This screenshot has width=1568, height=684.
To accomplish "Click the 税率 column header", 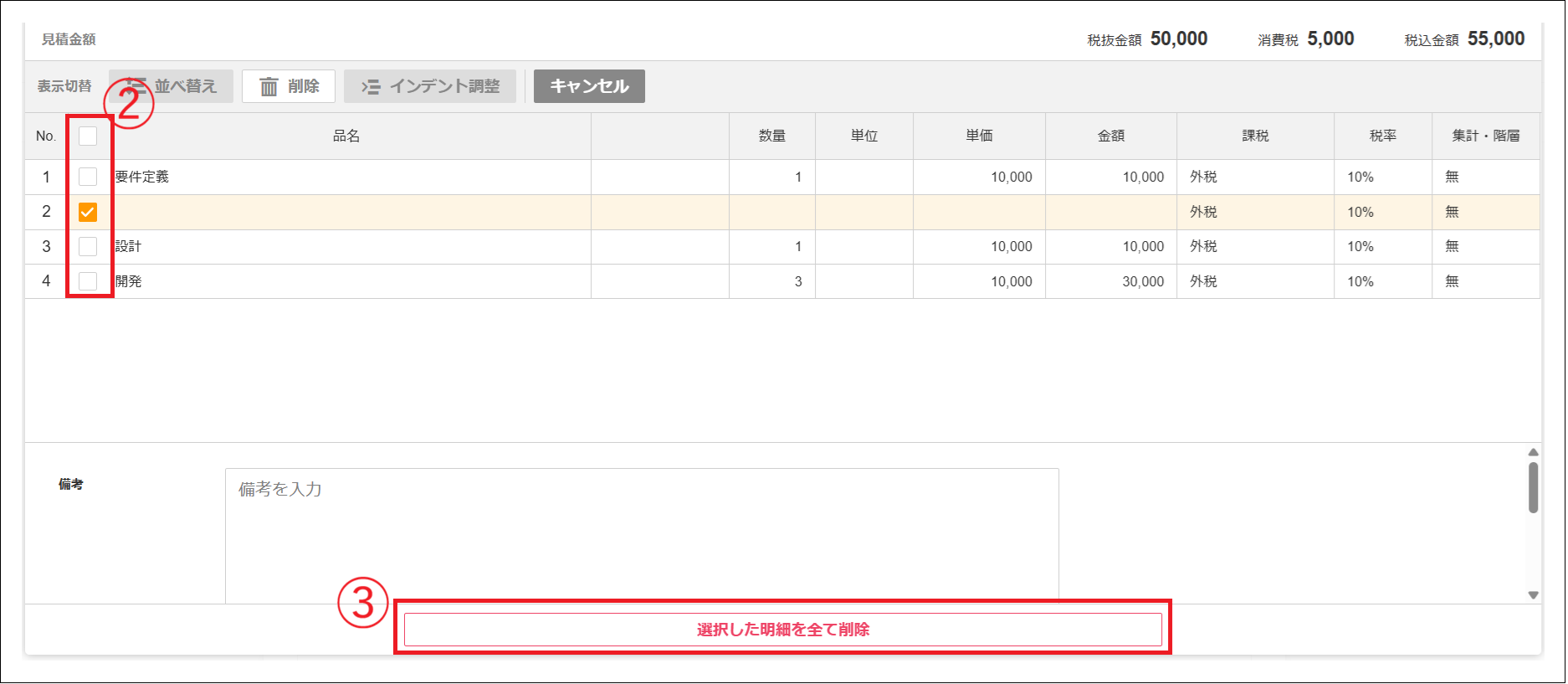I will [1383, 136].
